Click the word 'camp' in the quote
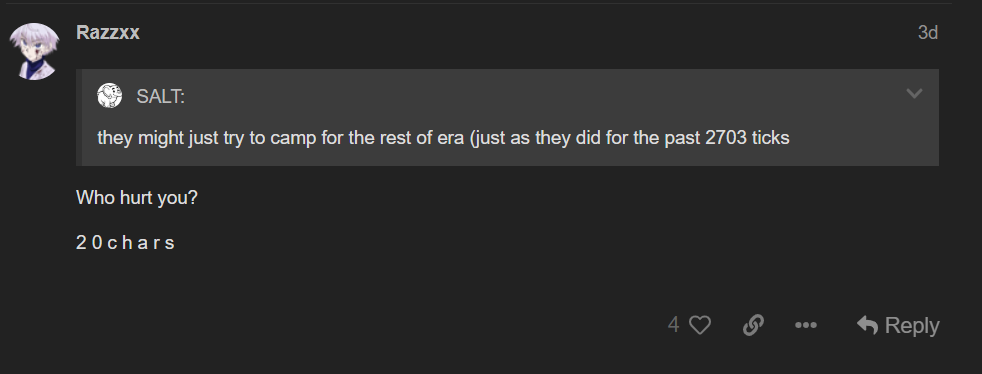Image resolution: width=982 pixels, height=374 pixels. (293, 139)
